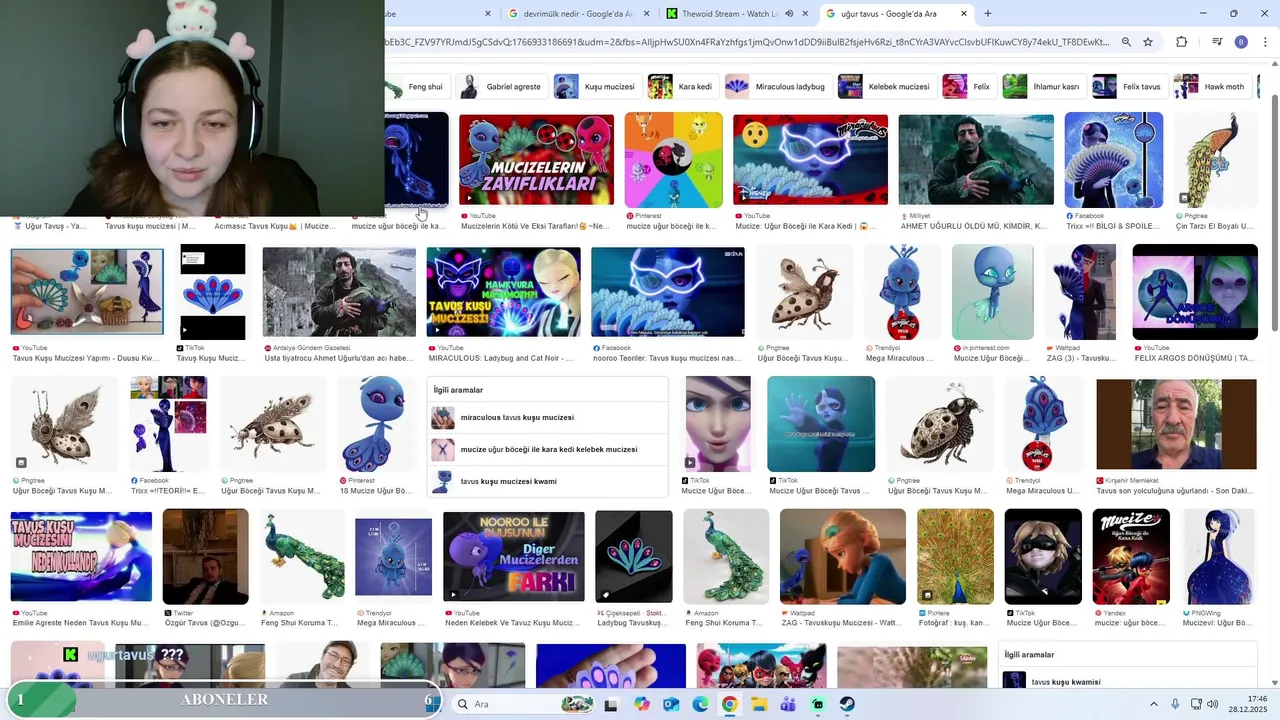Select the 'Felix tavus' filter chip

coord(1129,87)
